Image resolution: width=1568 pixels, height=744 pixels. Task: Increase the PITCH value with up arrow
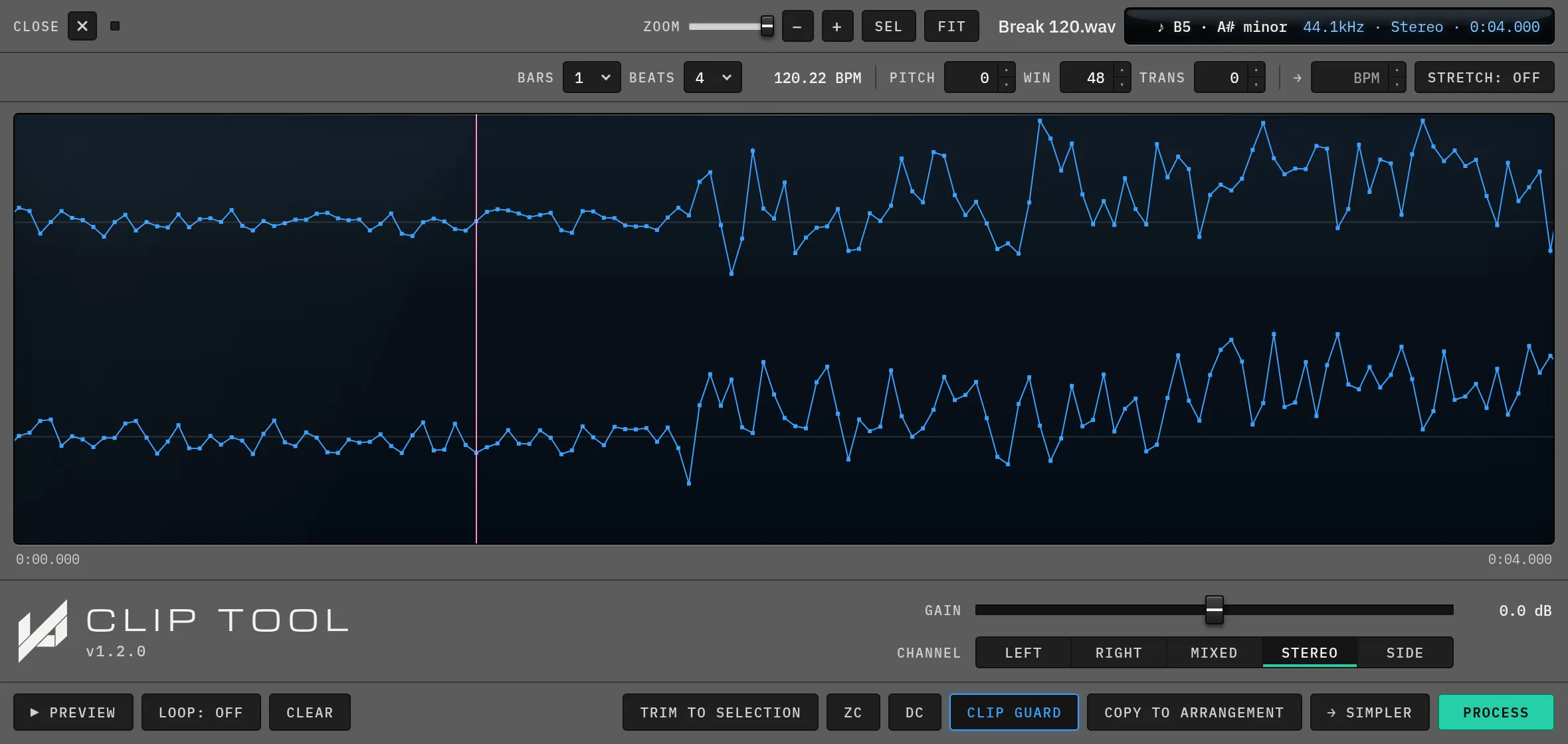(1007, 70)
